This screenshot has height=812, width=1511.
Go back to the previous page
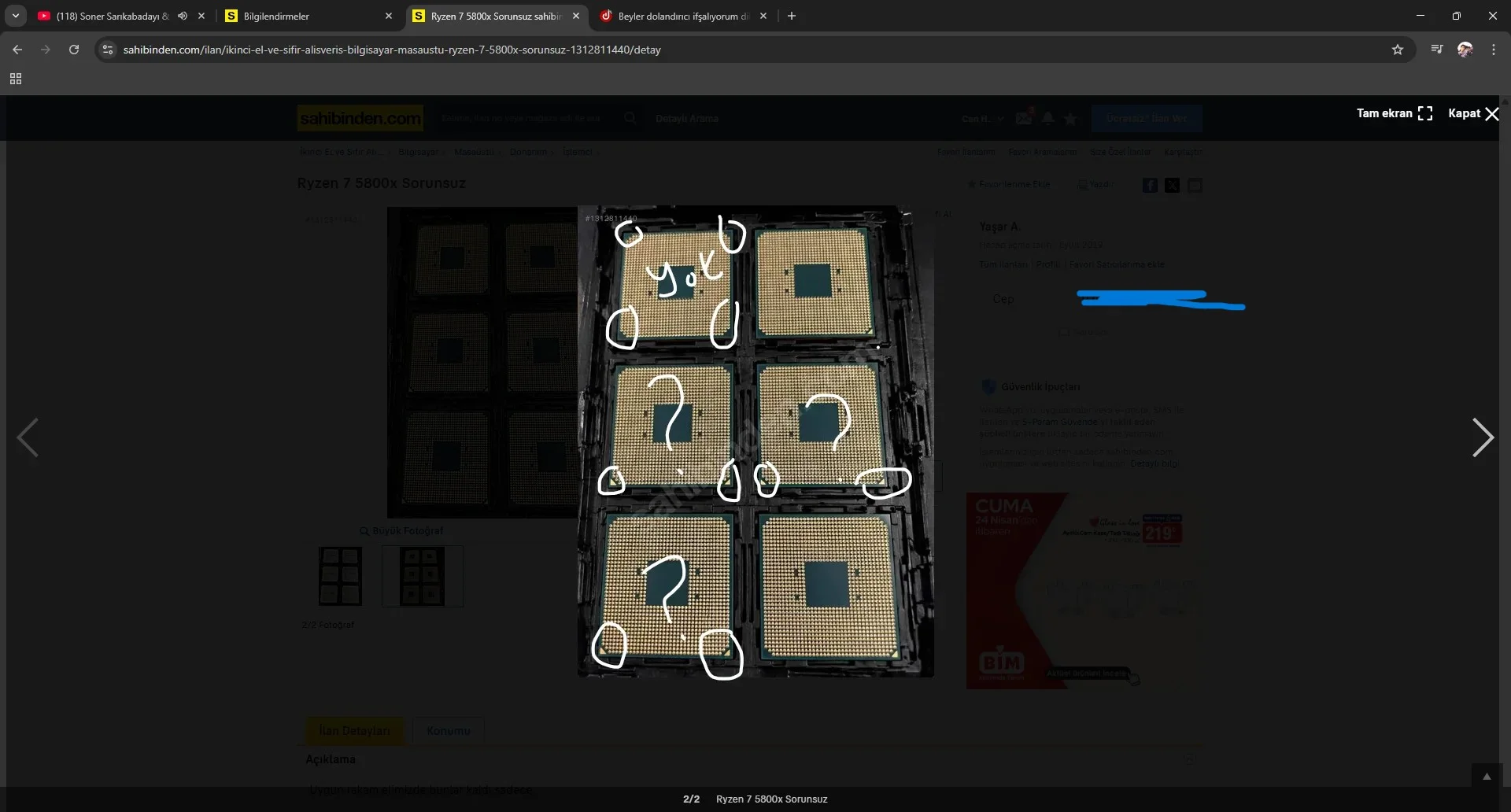pyautogui.click(x=17, y=50)
